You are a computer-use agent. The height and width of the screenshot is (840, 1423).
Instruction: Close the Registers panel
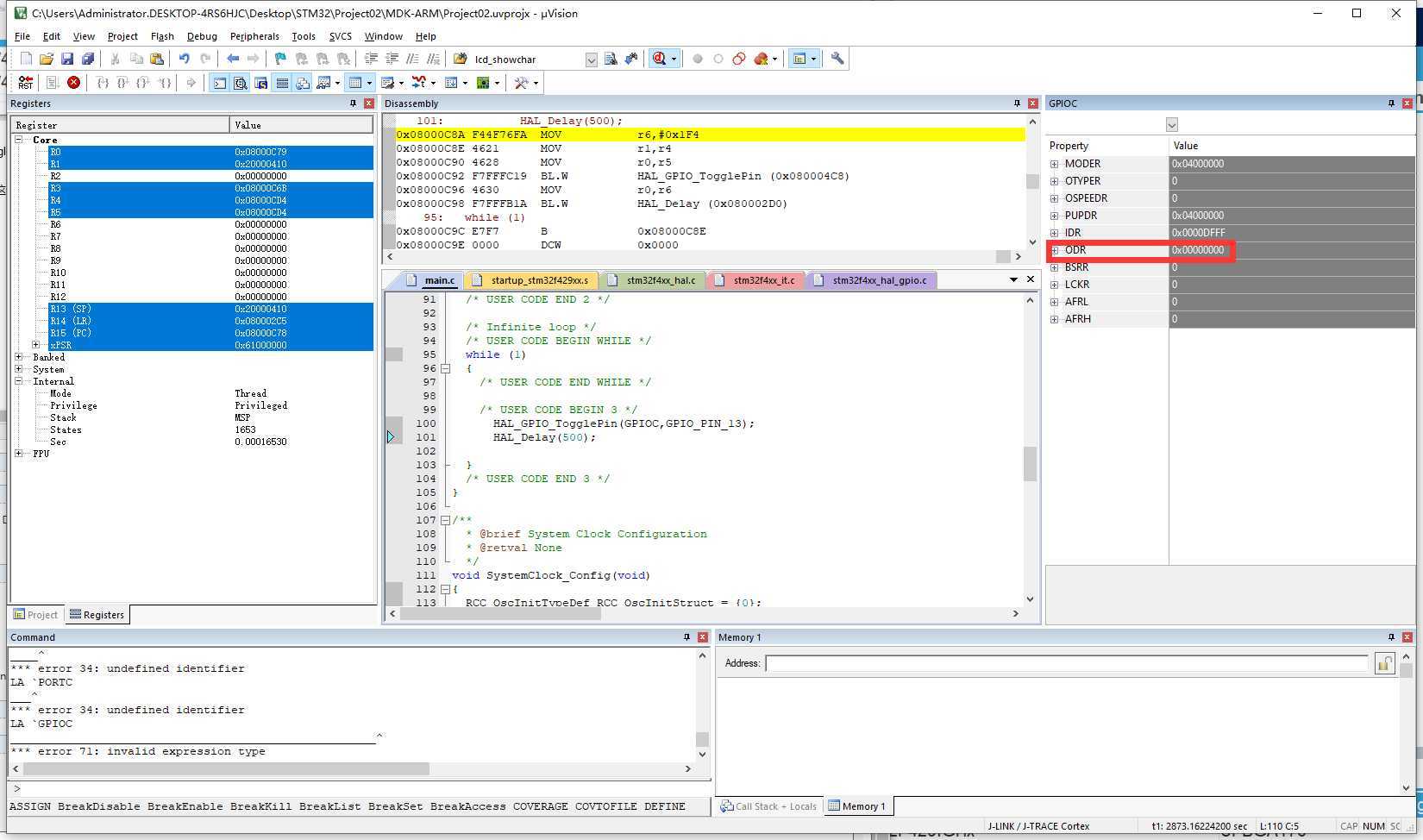pos(369,103)
